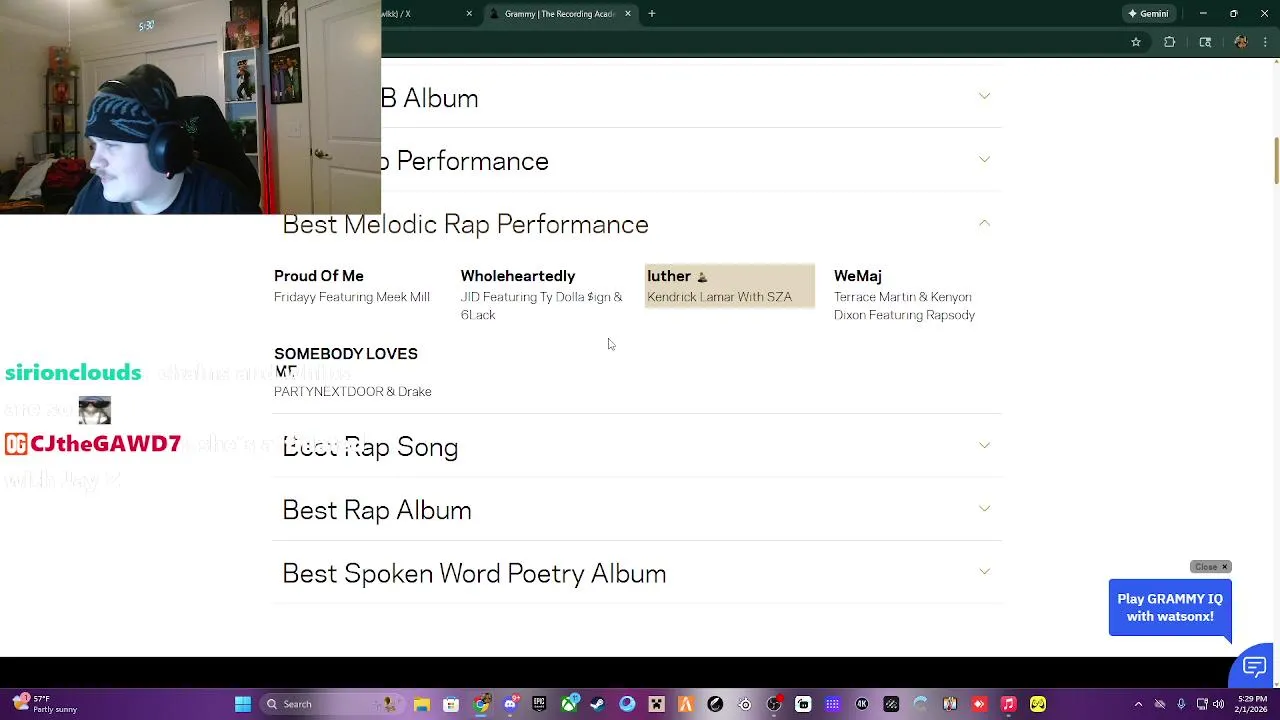This screenshot has width=1280, height=720.
Task: Open the Chrome profile avatar
Action: [1241, 42]
